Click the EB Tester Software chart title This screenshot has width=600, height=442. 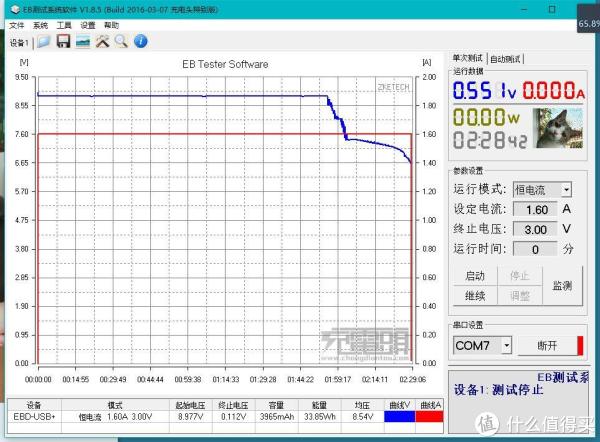click(x=225, y=64)
